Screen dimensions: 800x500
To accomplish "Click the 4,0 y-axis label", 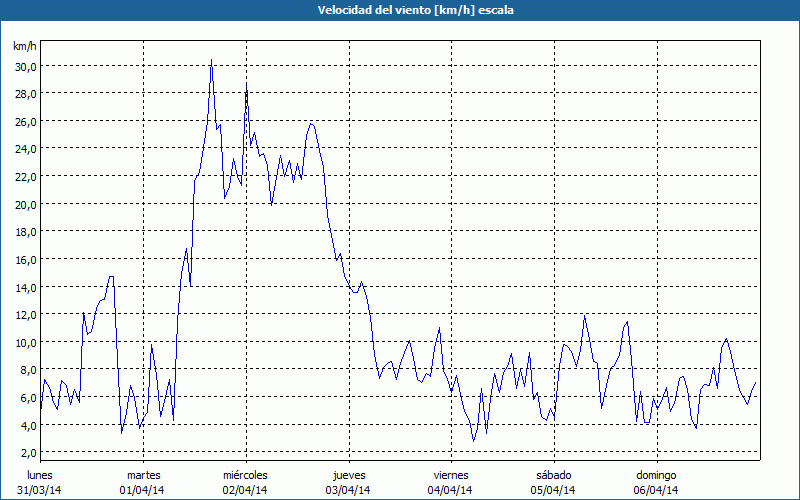I will click(27, 425).
